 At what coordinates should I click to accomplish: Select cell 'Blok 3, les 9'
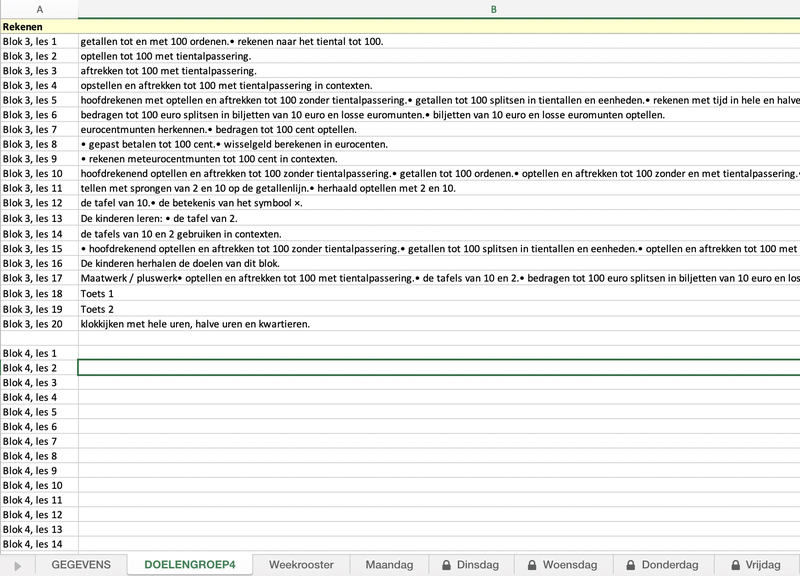point(39,159)
